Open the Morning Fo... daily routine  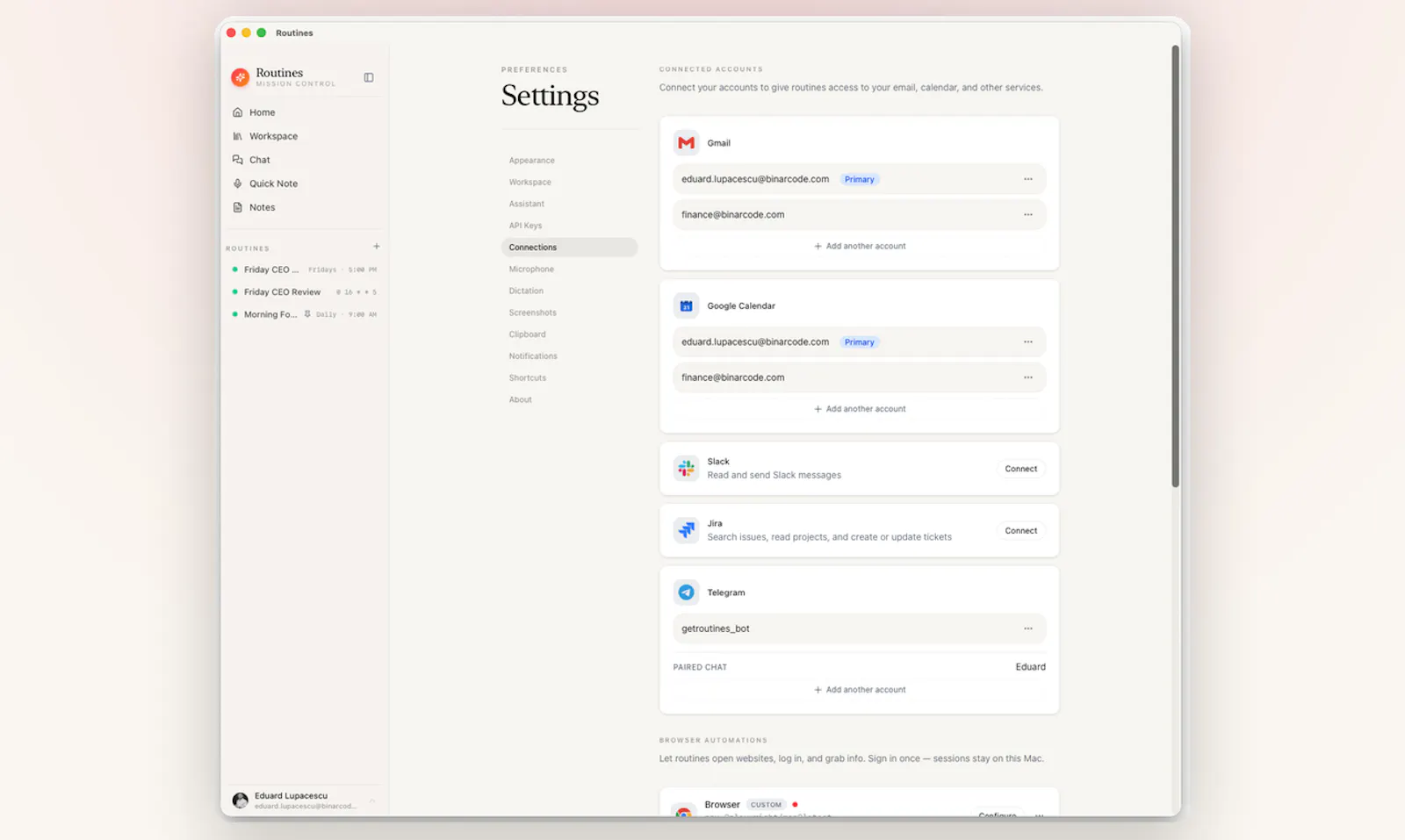304,314
